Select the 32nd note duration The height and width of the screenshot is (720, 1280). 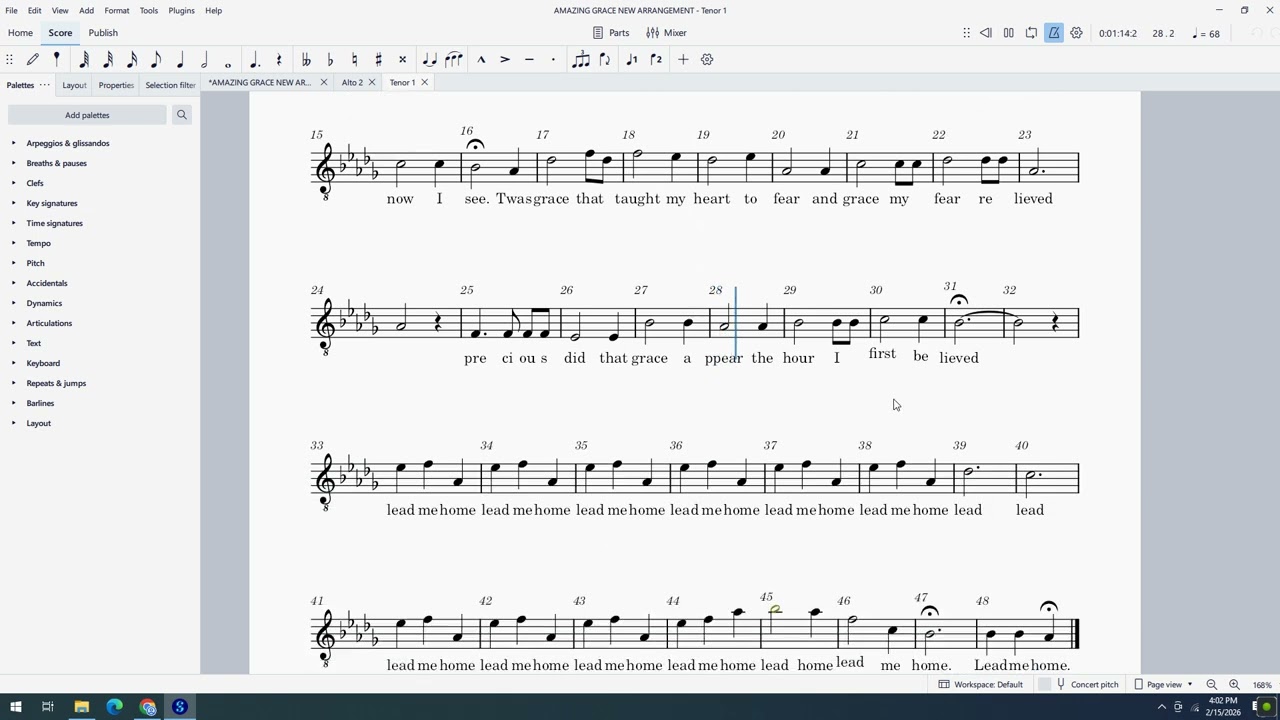(x=108, y=60)
